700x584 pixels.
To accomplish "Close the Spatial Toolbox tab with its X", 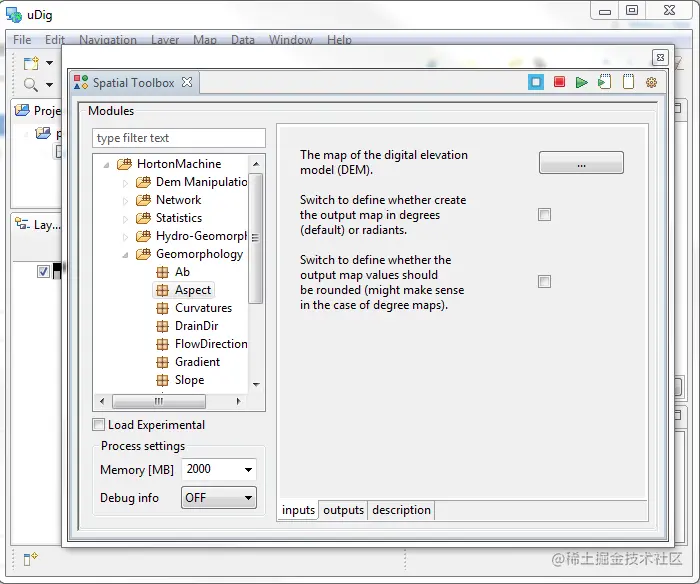I will 187,82.
